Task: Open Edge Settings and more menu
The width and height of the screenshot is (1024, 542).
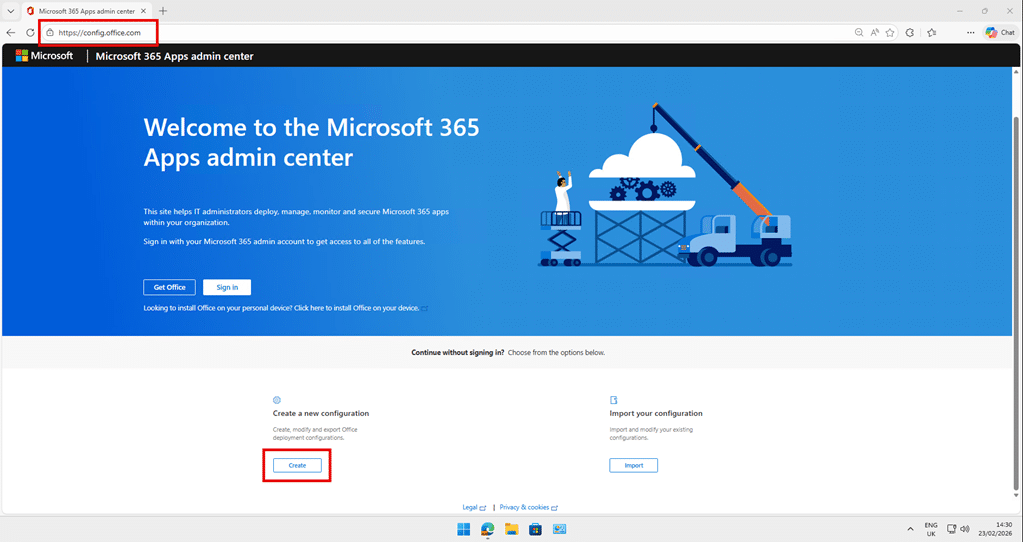Action: [x=968, y=33]
